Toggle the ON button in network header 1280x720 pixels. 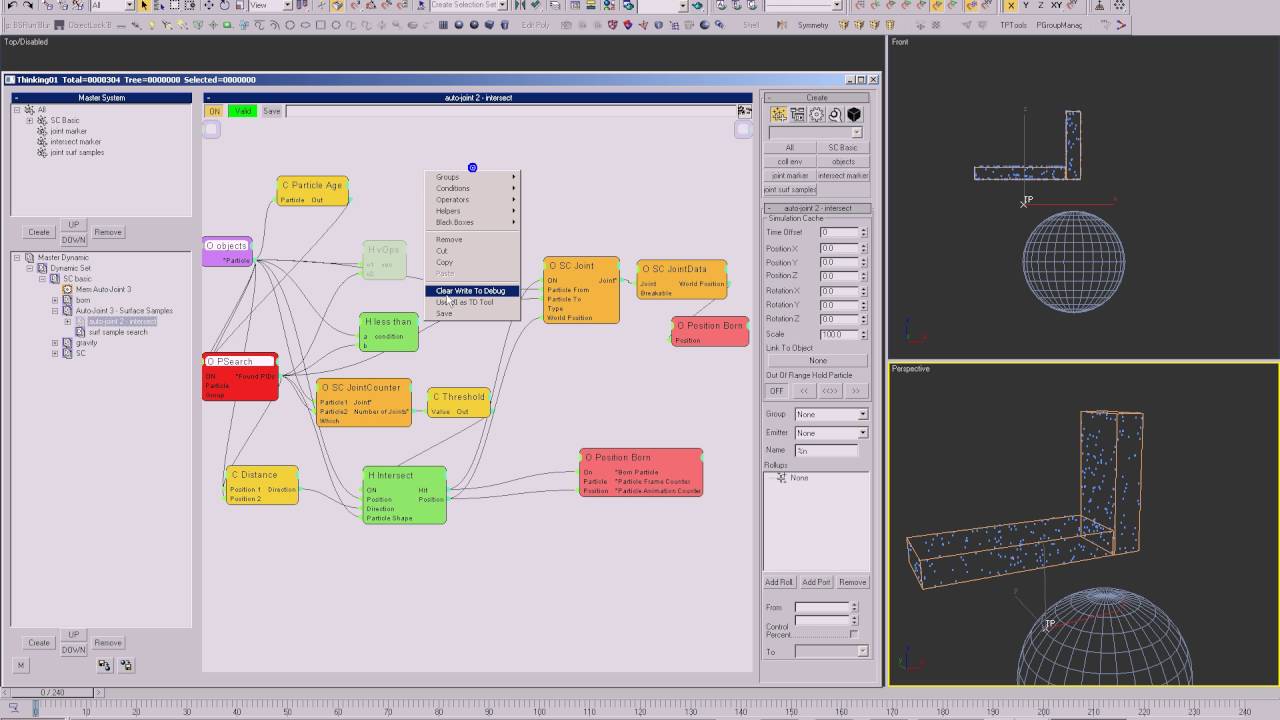coord(213,111)
